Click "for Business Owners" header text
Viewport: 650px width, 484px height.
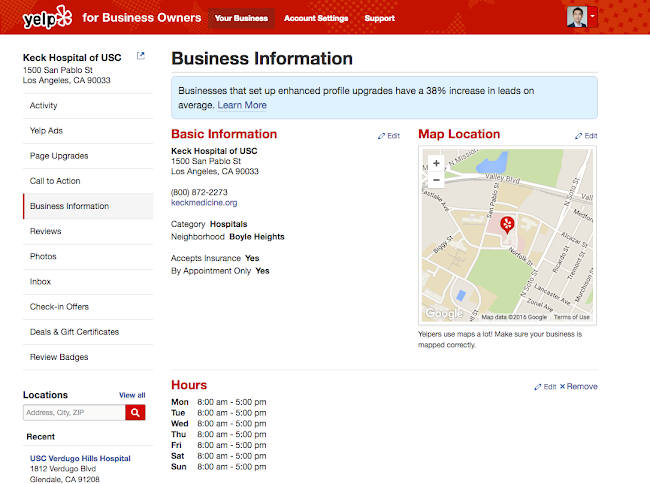[x=141, y=18]
